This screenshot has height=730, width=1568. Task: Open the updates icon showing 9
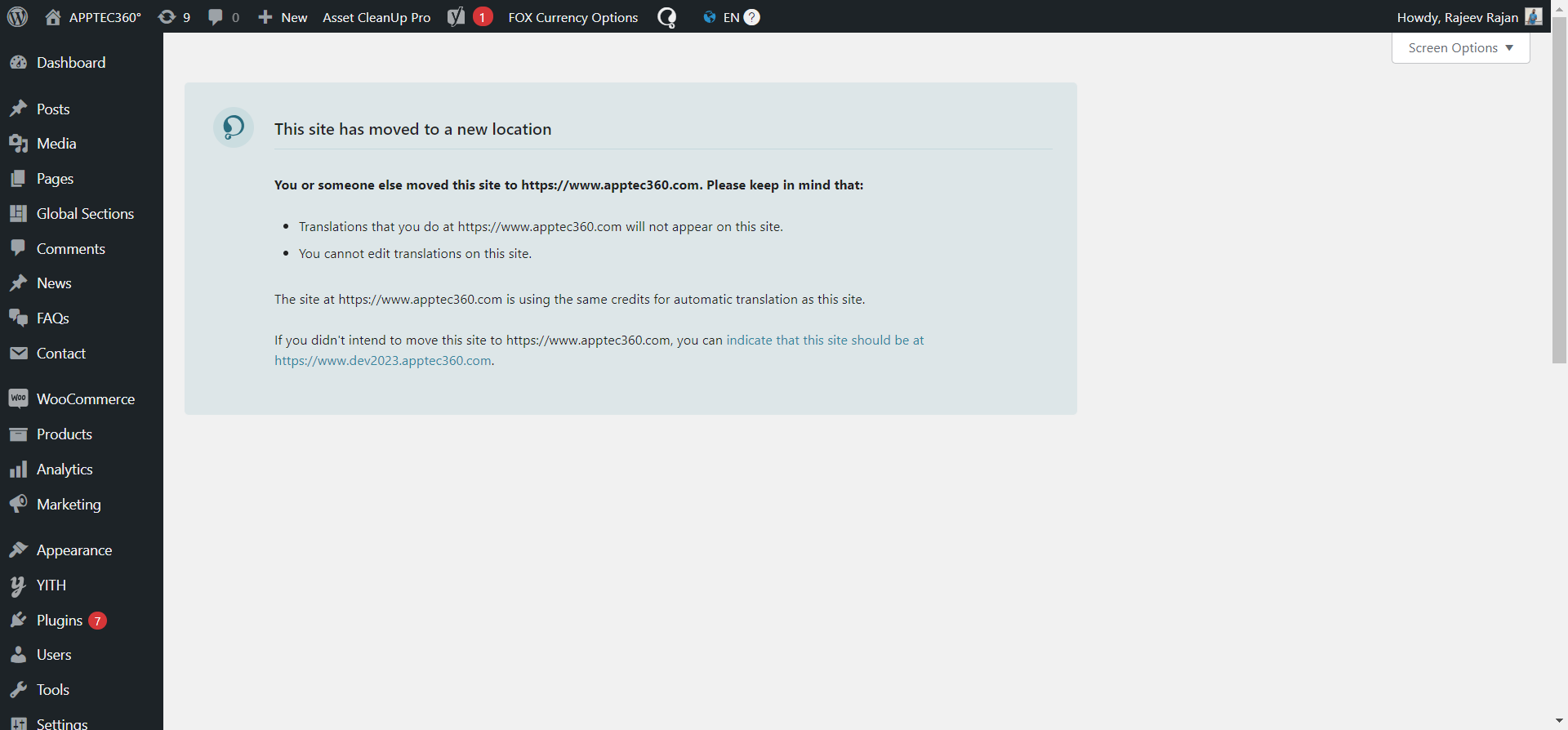click(167, 17)
